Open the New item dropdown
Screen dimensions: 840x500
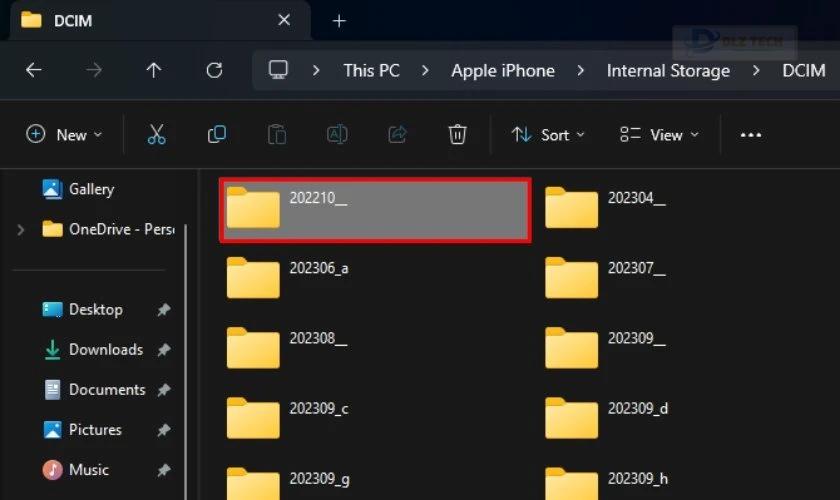pyautogui.click(x=64, y=135)
